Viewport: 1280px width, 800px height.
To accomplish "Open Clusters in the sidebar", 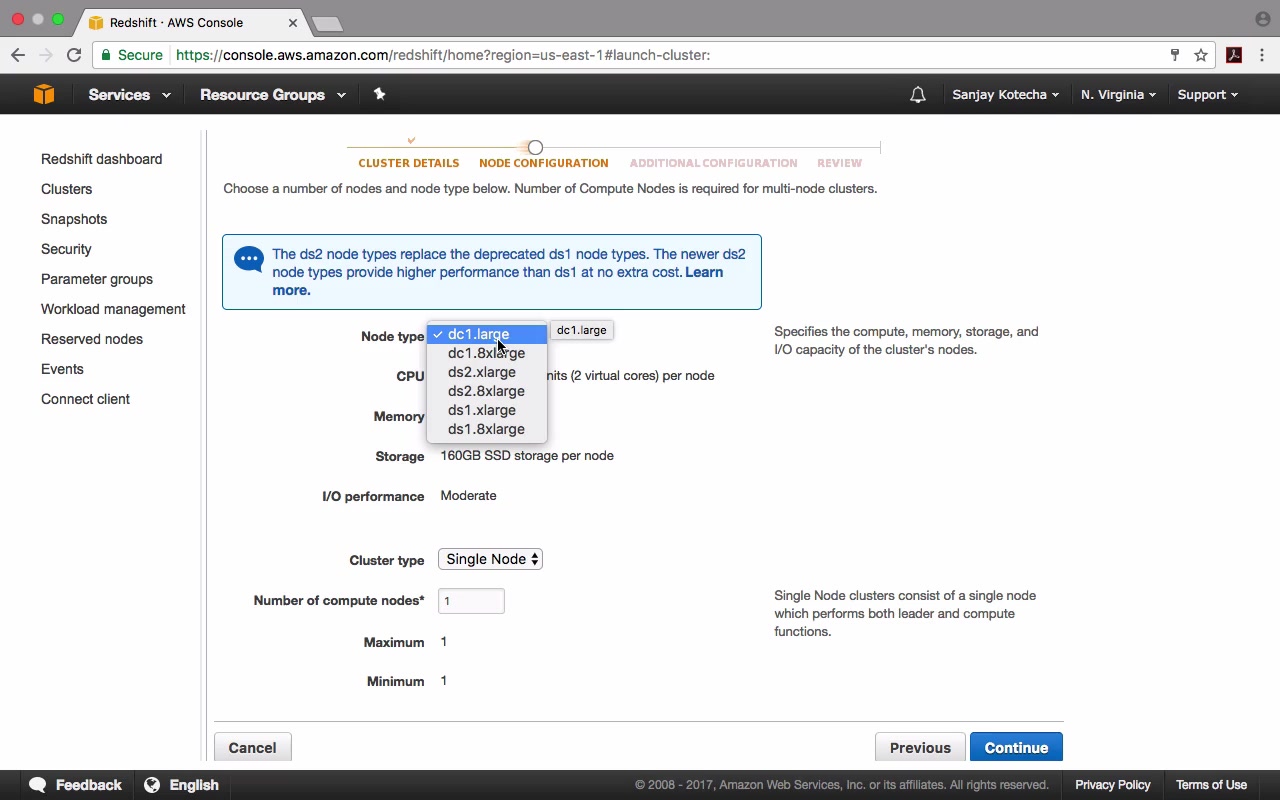I will point(66,189).
